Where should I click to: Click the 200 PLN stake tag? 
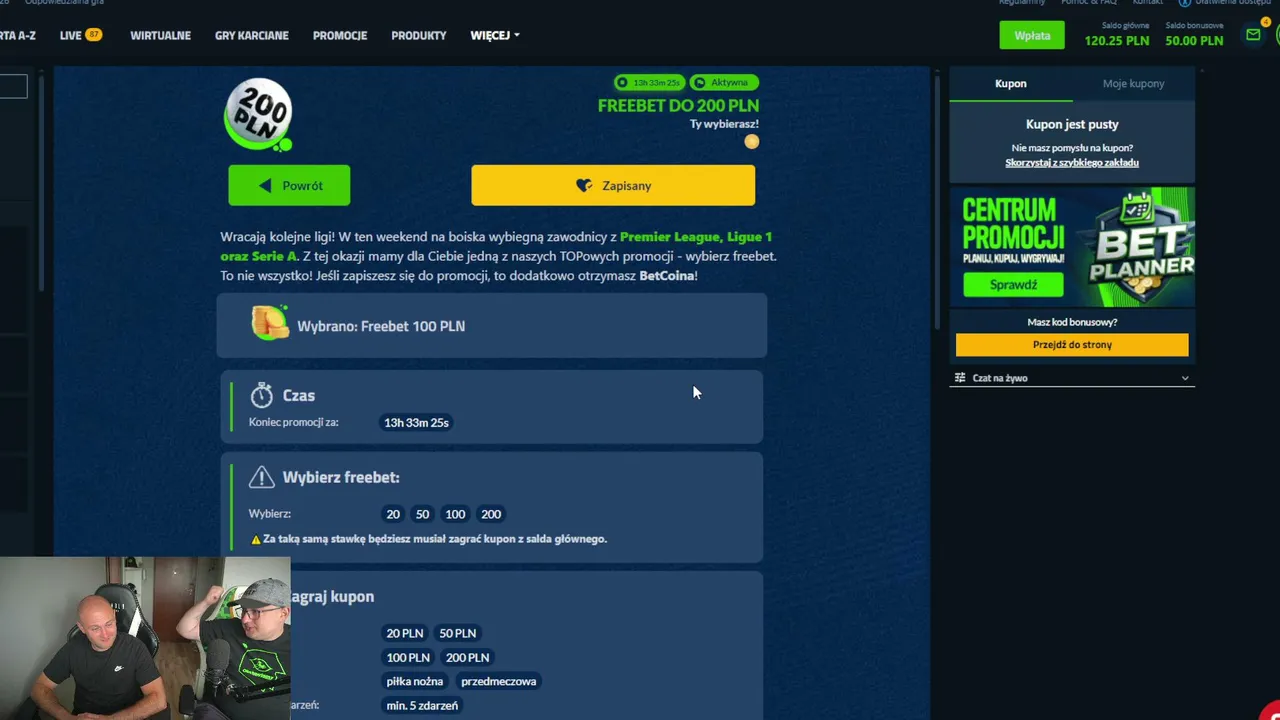[x=468, y=657]
